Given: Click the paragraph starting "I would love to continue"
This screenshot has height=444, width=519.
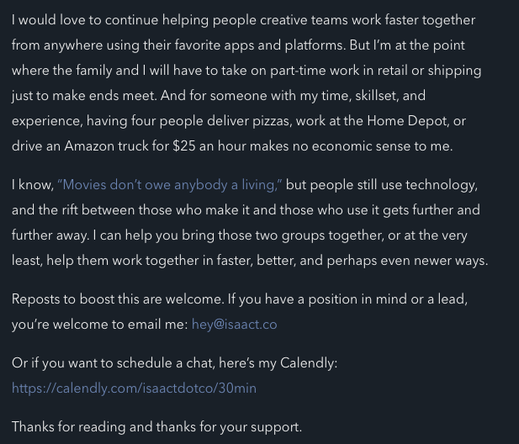Looking at the screenshot, I should tap(247, 83).
